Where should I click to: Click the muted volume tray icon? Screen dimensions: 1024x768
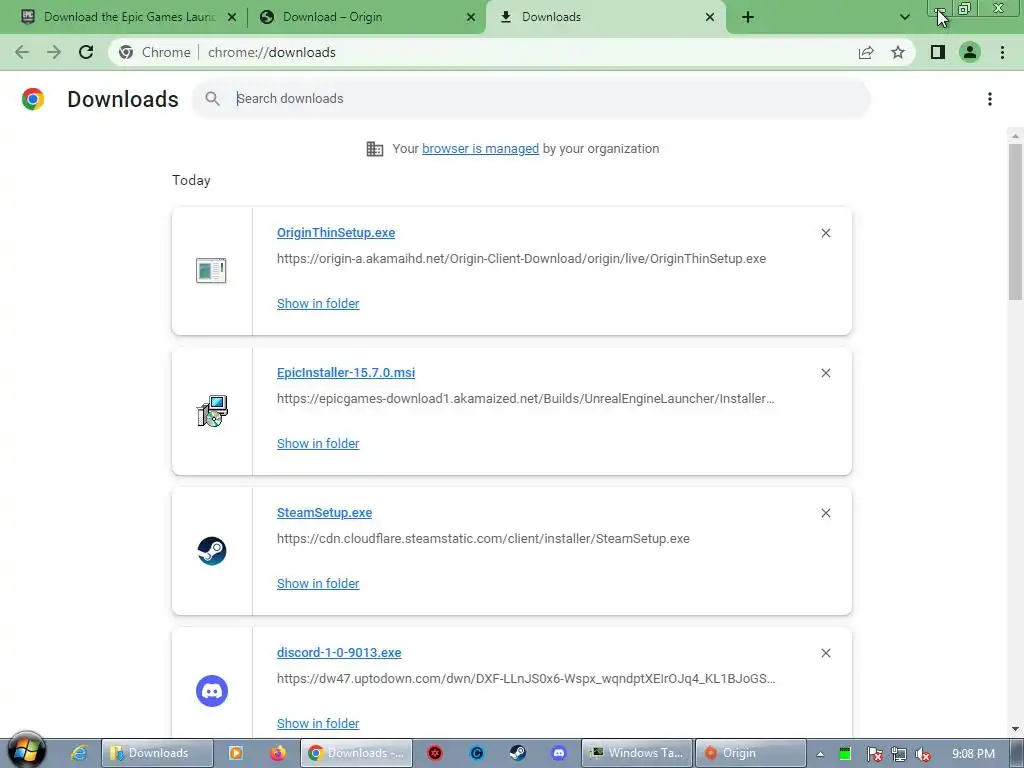(x=923, y=754)
